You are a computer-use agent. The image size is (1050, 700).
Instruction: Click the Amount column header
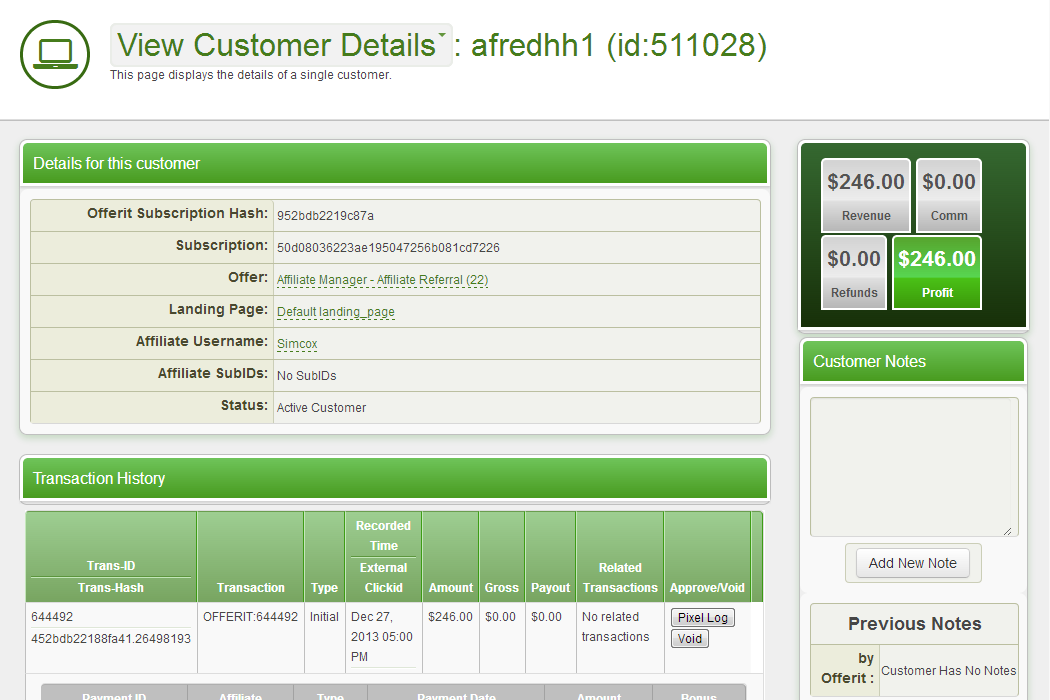450,588
